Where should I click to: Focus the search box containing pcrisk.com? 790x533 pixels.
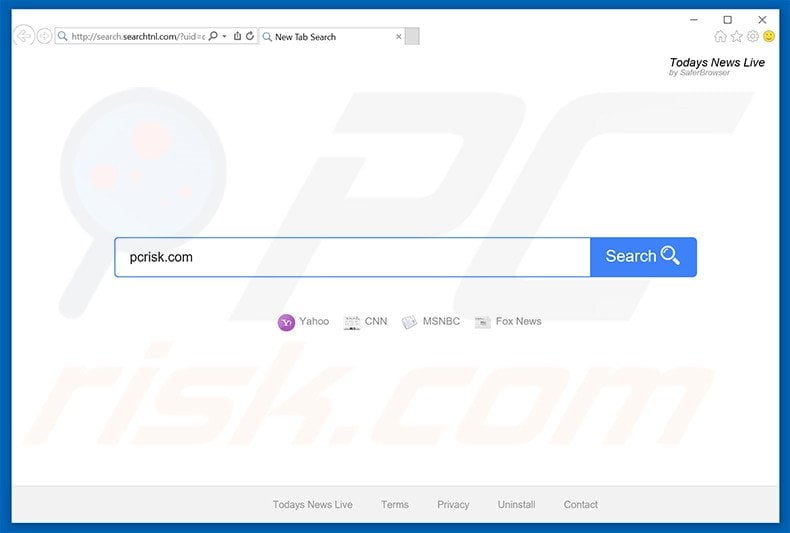(353, 257)
